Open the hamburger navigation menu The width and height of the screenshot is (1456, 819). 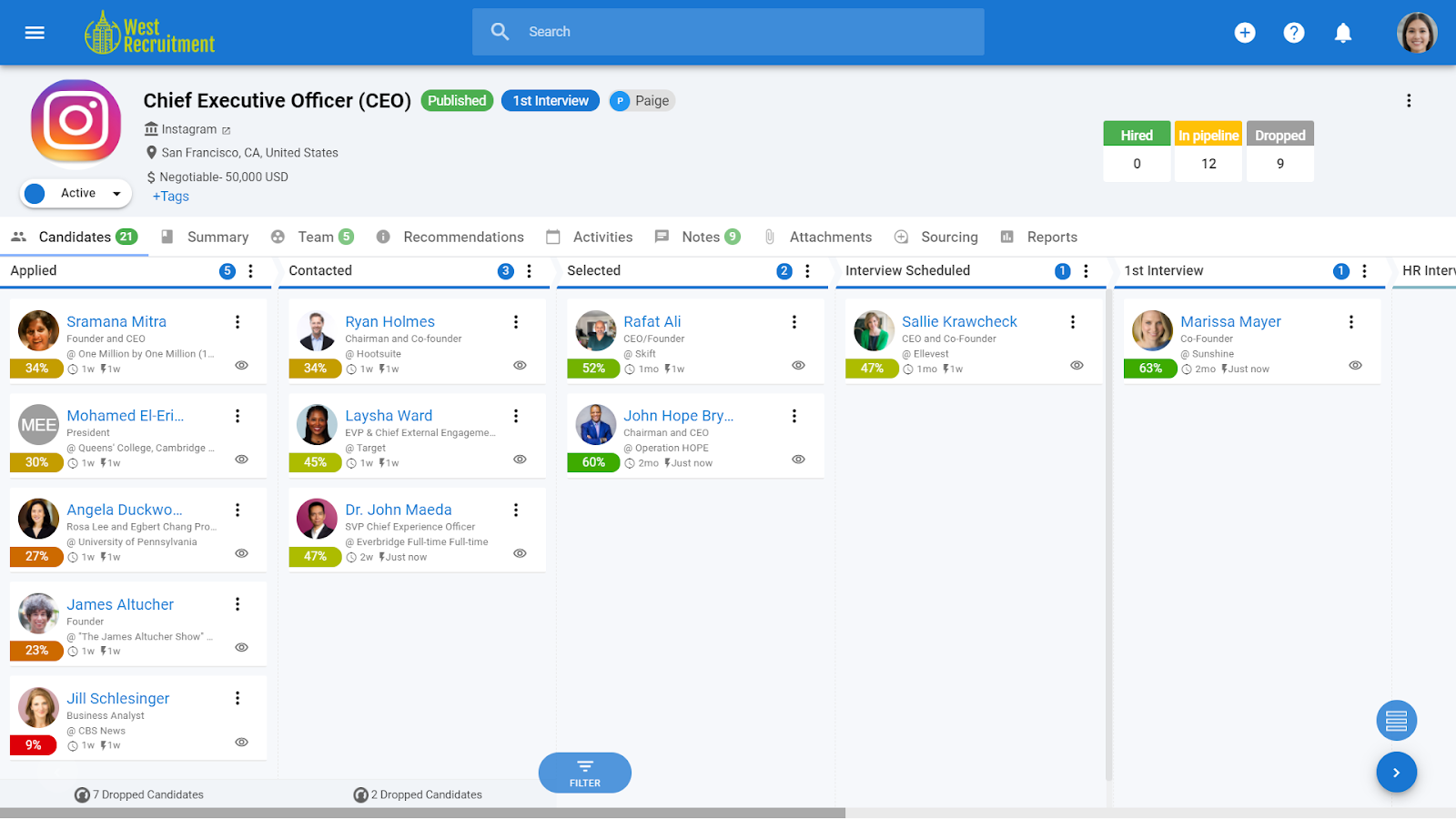(34, 32)
